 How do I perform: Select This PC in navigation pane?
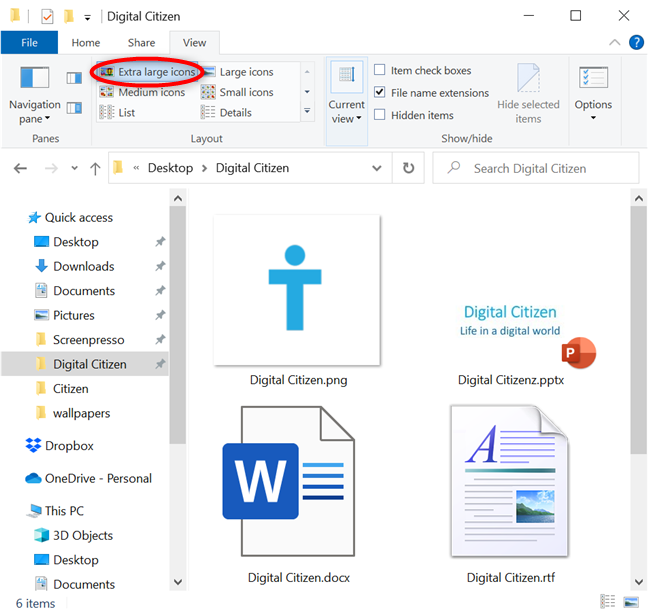click(55, 511)
